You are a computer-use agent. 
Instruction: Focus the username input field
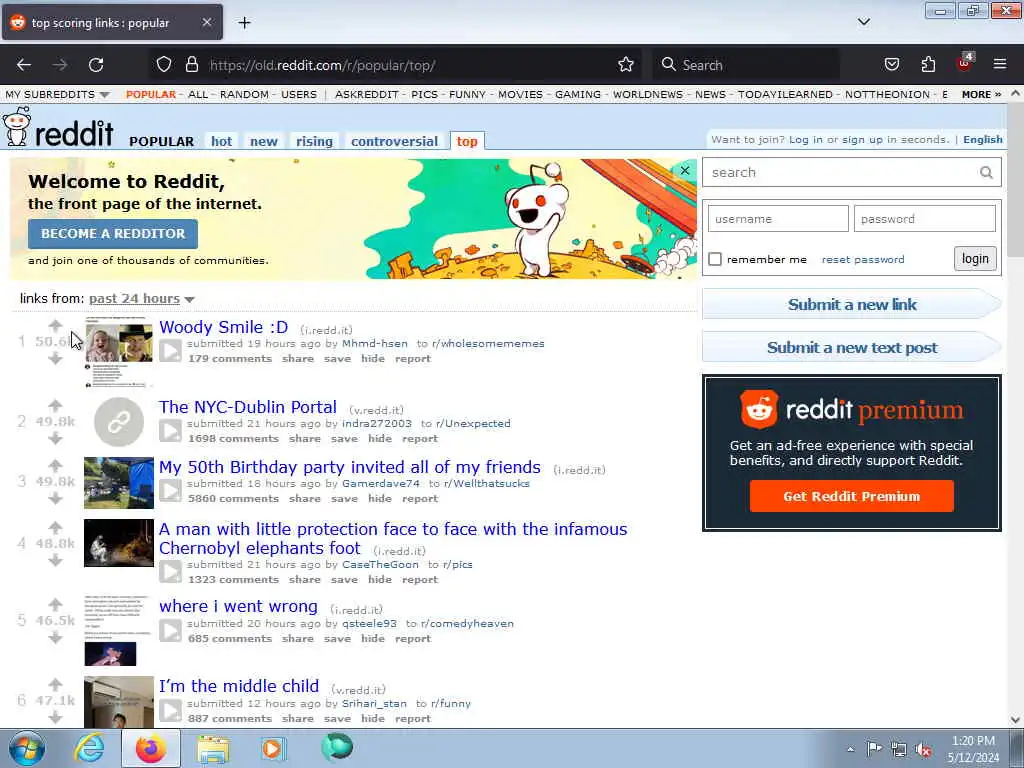click(x=778, y=219)
